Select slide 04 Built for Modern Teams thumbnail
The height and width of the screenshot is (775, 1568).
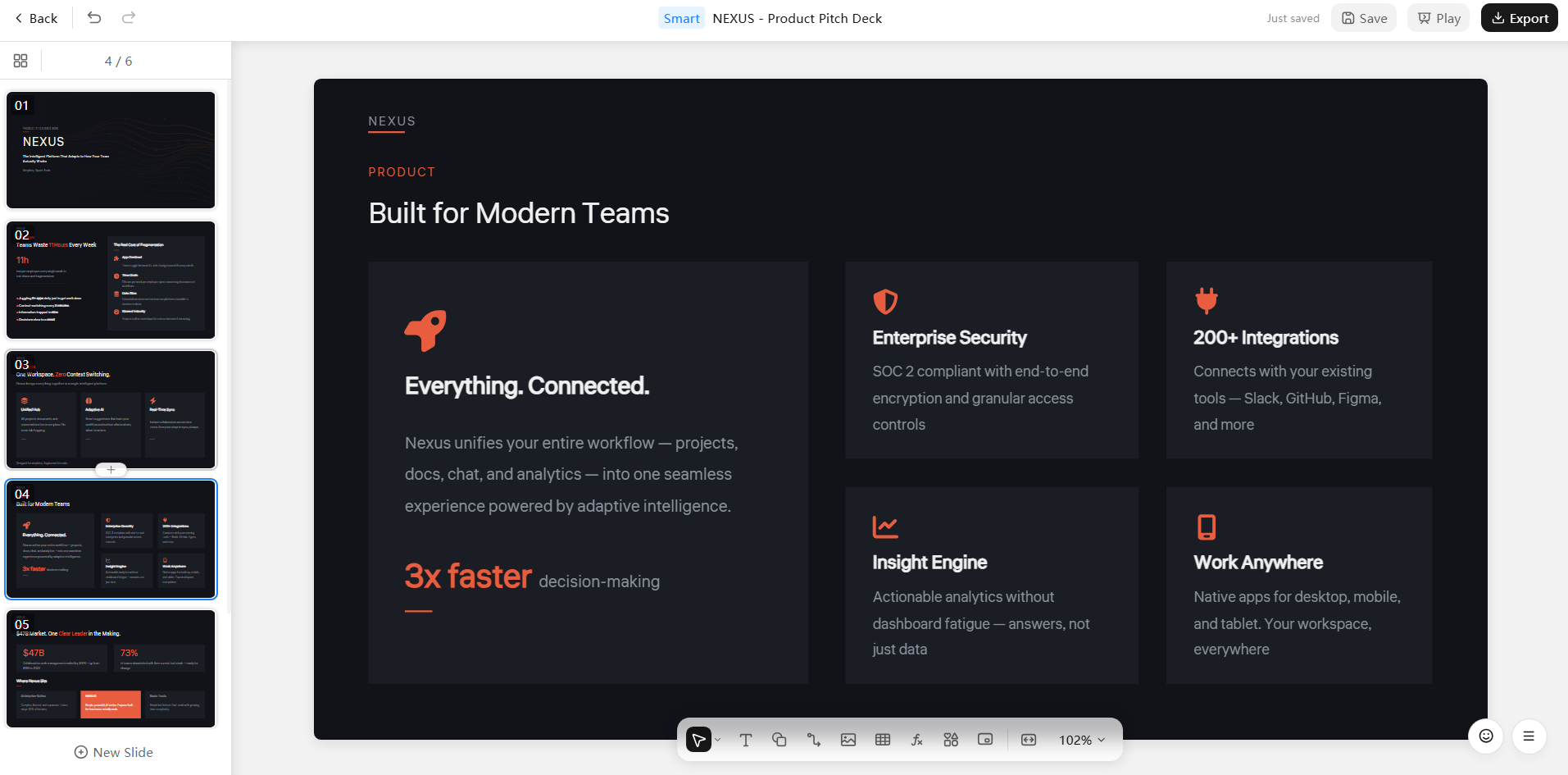pyautogui.click(x=111, y=539)
